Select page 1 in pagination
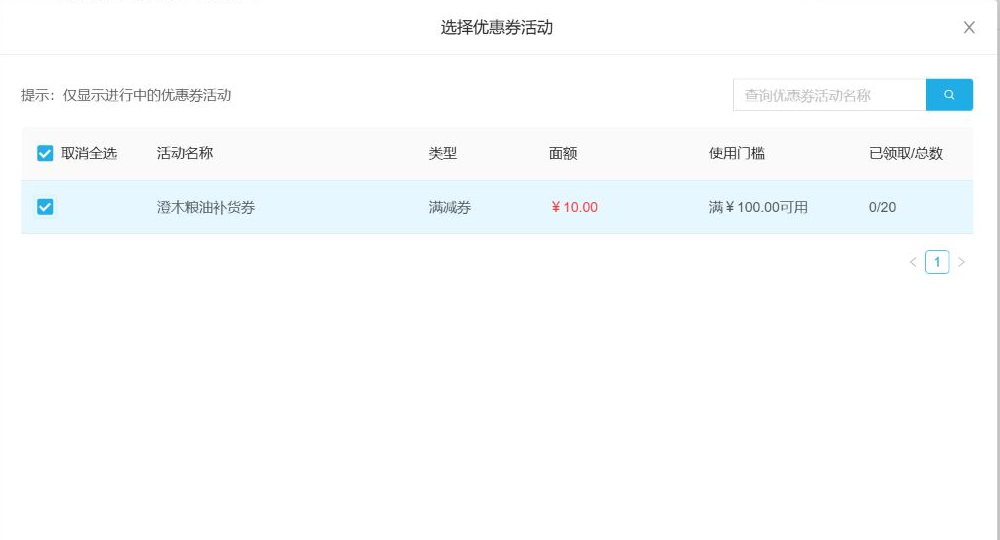Image resolution: width=1000 pixels, height=540 pixels. click(x=937, y=262)
